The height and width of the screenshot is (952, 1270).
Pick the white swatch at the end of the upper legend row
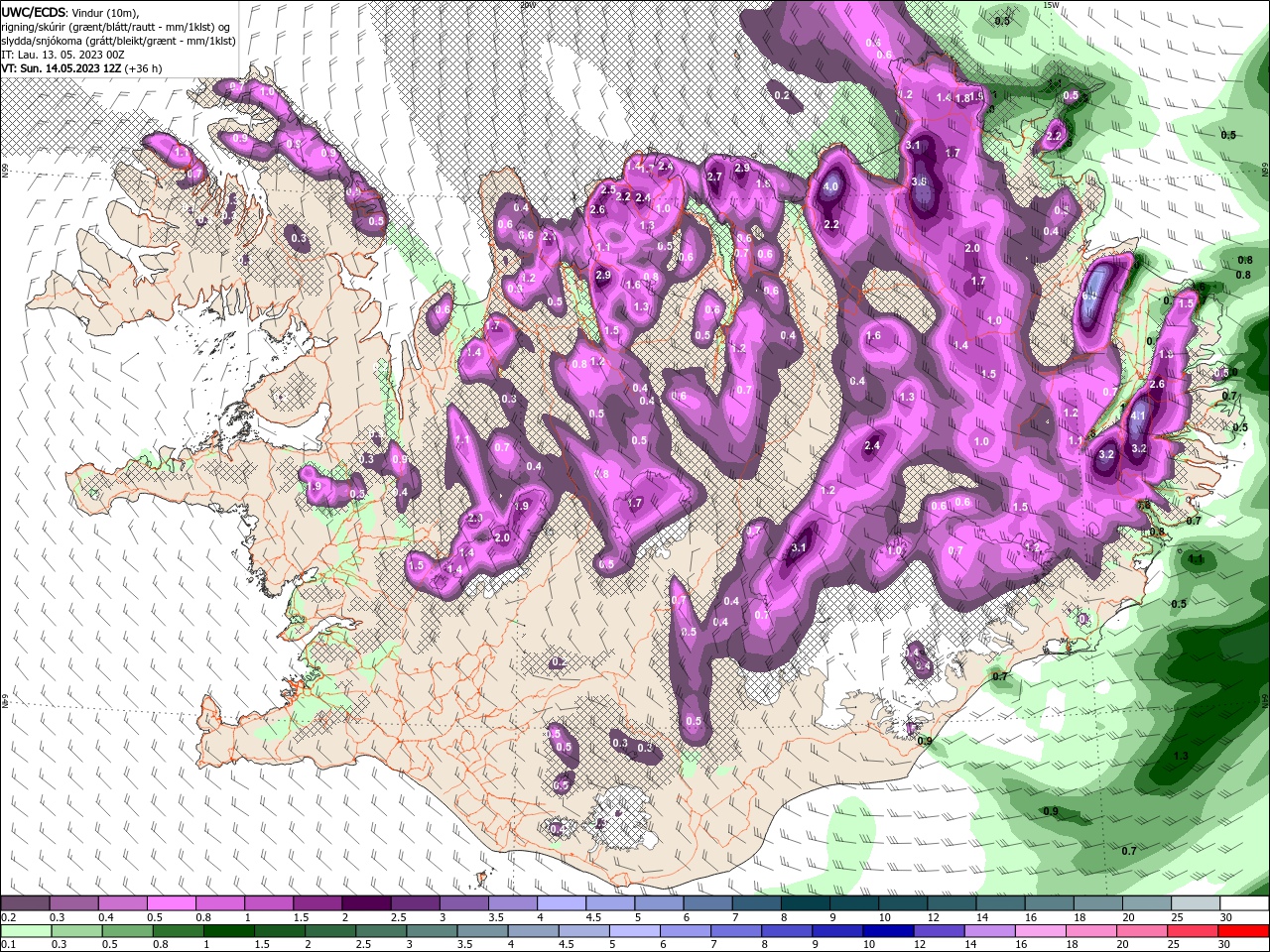[x=1243, y=903]
